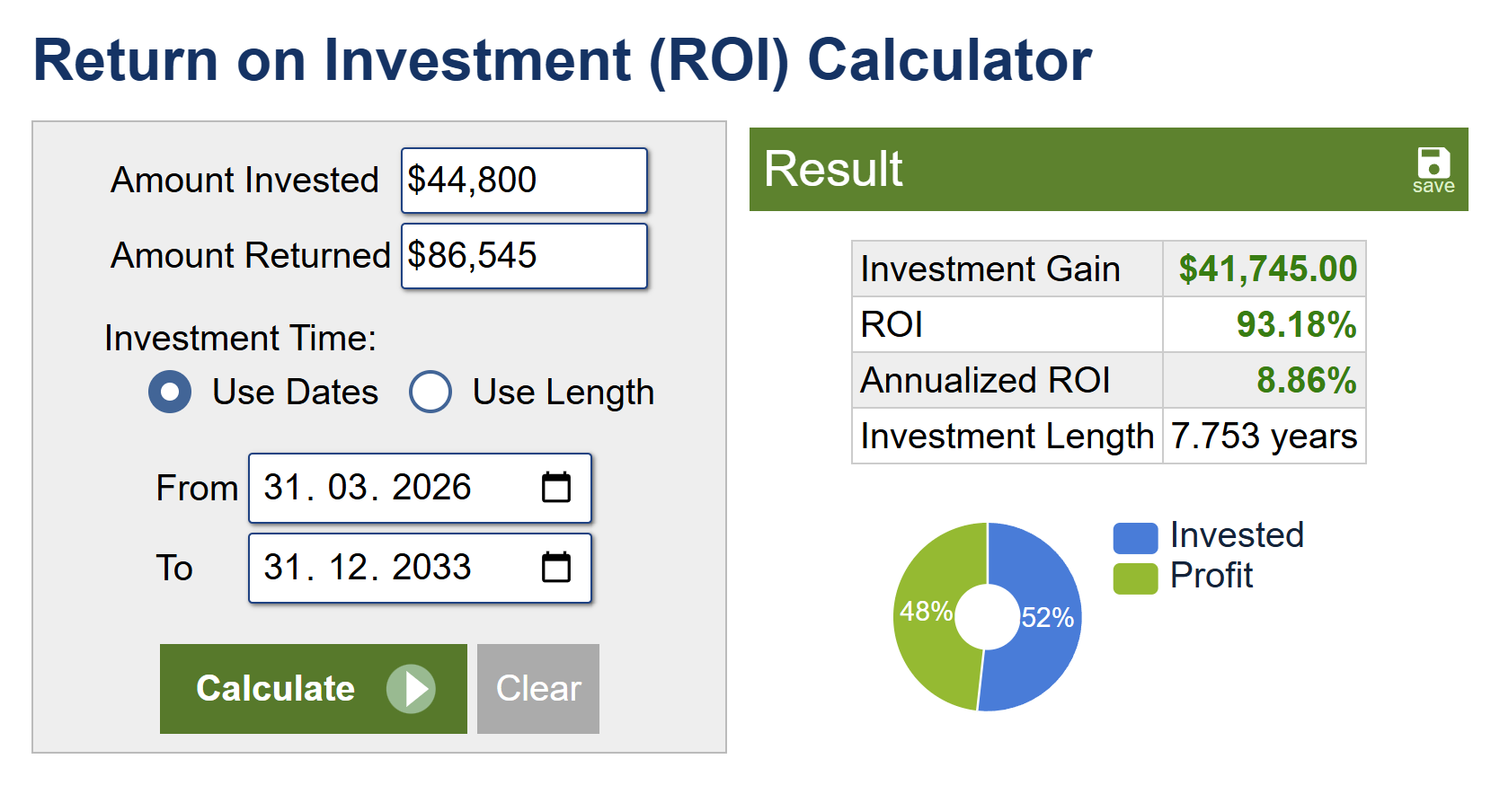Click the Annualized ROI value 8.86%
The image size is (1491, 812).
pos(1306,381)
